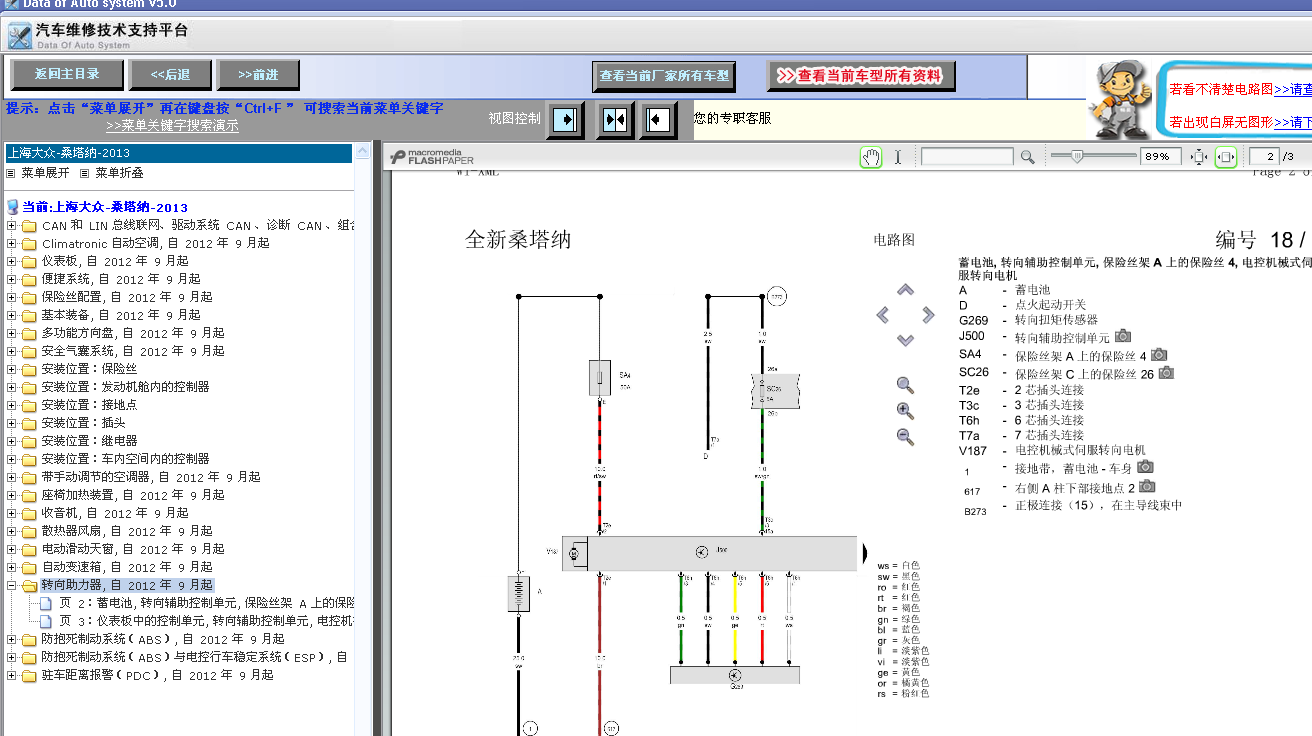Expand the 安装位置：继电器 tree node

(12, 441)
